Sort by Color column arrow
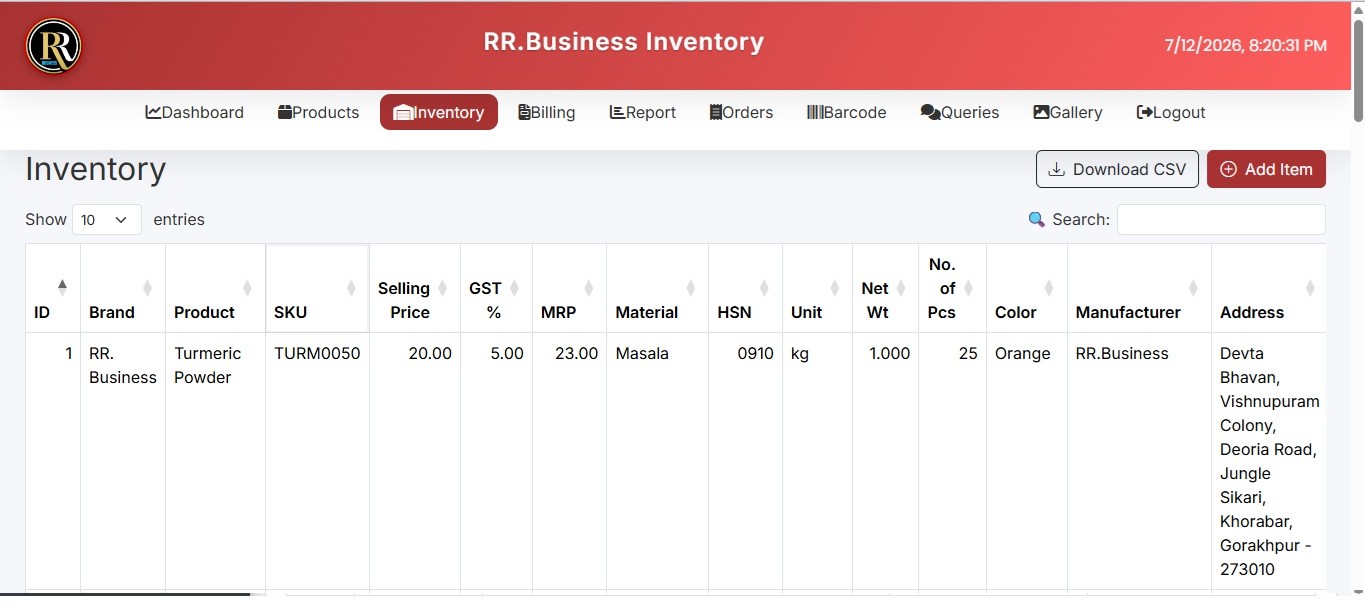The width and height of the screenshot is (1365, 613). point(1050,288)
